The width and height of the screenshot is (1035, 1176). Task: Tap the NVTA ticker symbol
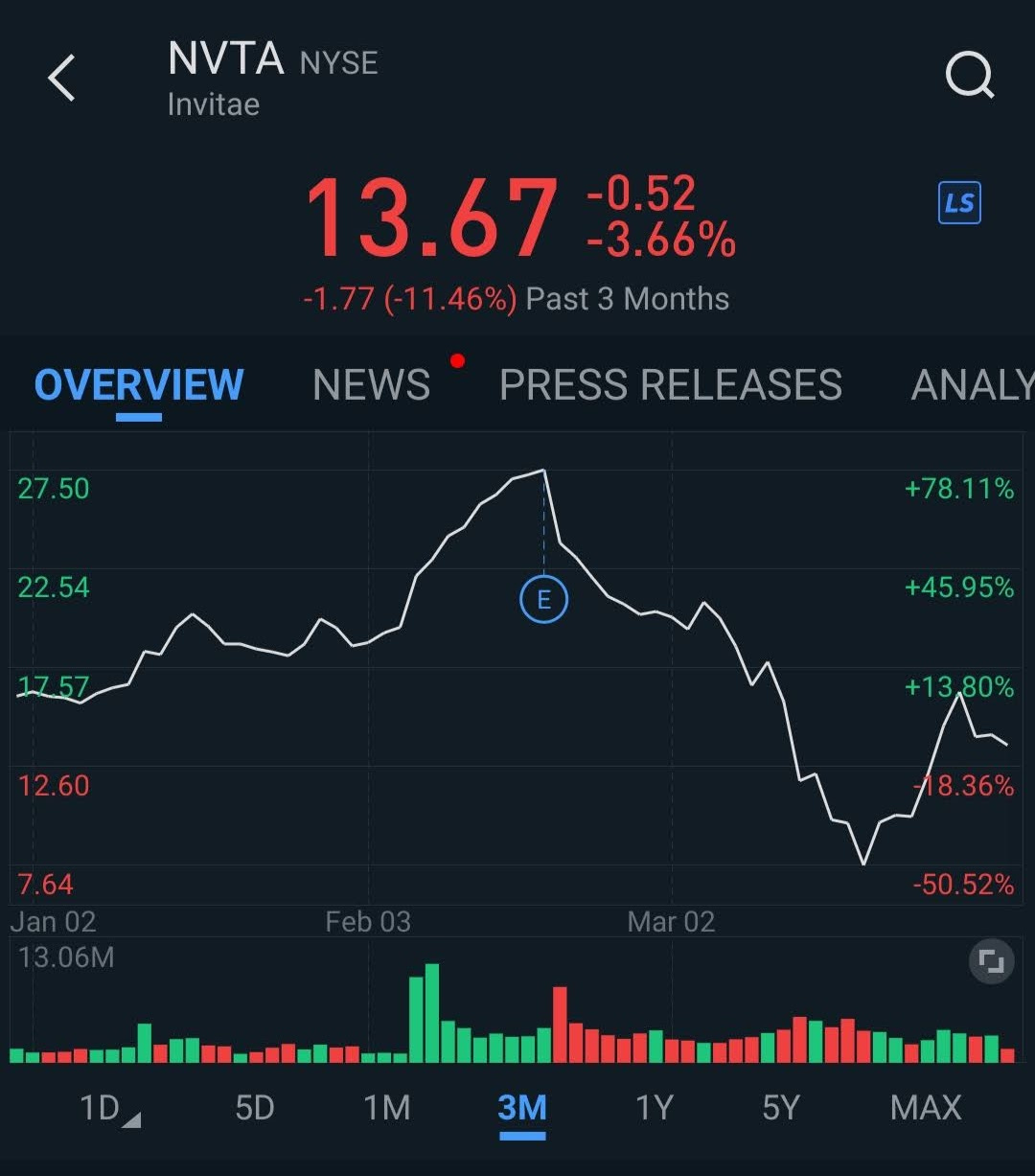[x=225, y=59]
